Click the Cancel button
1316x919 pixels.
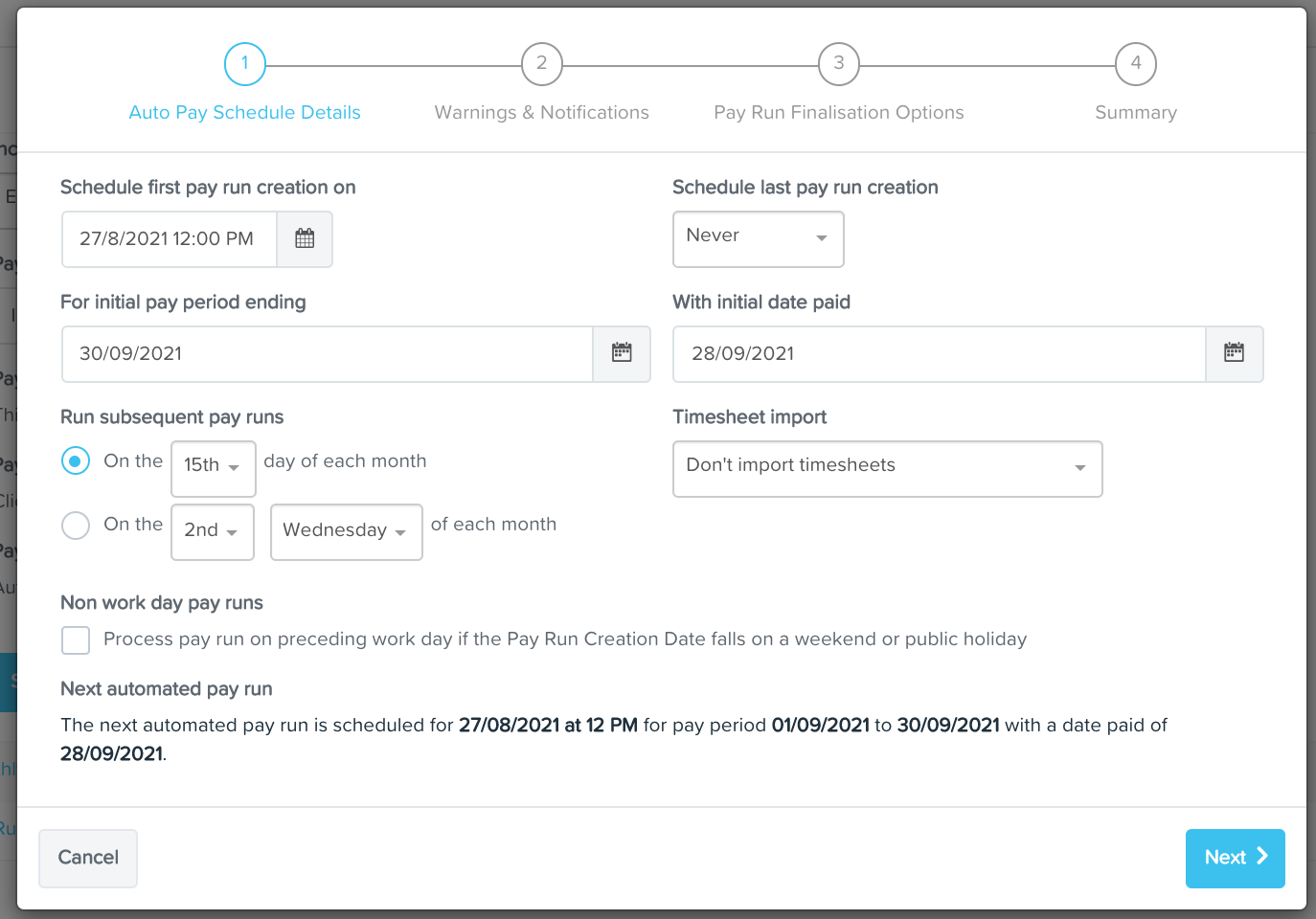(88, 858)
